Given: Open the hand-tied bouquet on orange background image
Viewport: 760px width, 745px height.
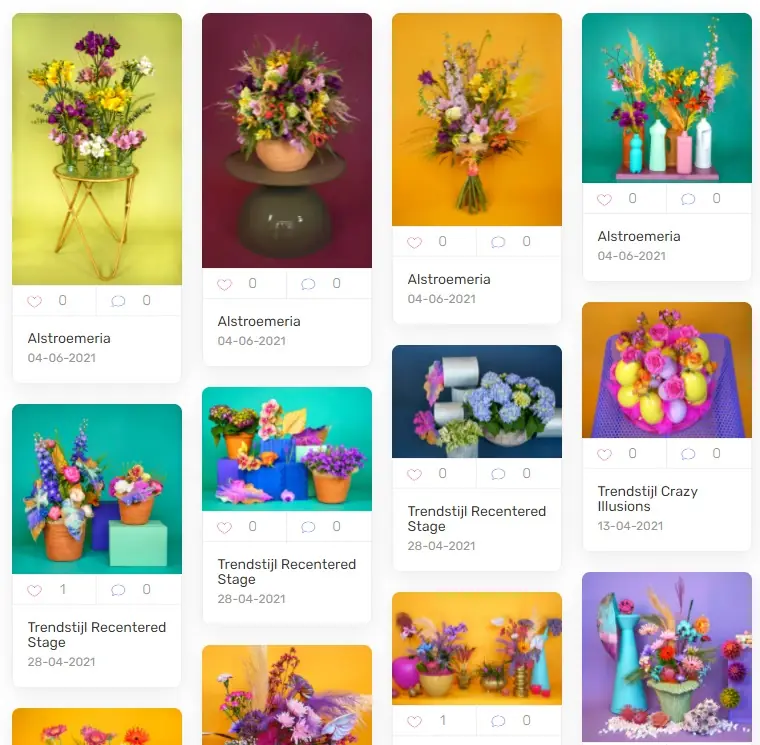Looking at the screenshot, I should 477,120.
